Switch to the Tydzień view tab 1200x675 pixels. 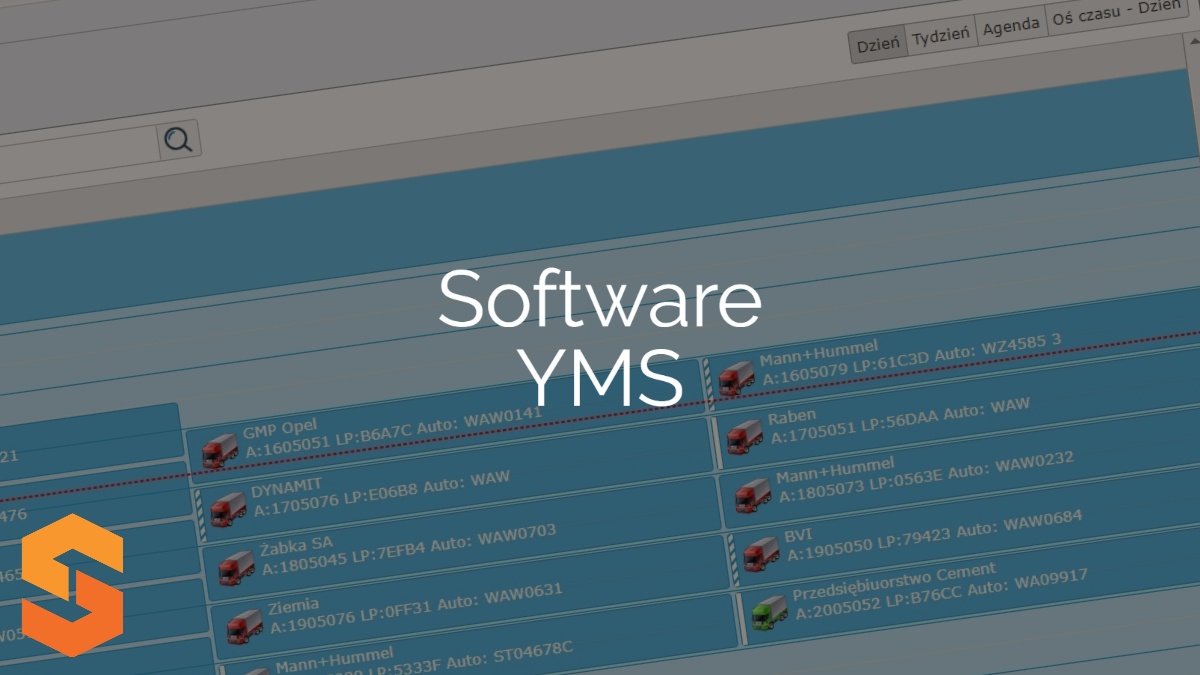coord(941,35)
